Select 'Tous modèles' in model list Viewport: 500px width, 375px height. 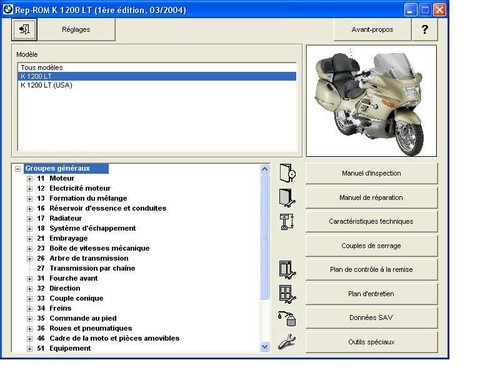point(157,68)
